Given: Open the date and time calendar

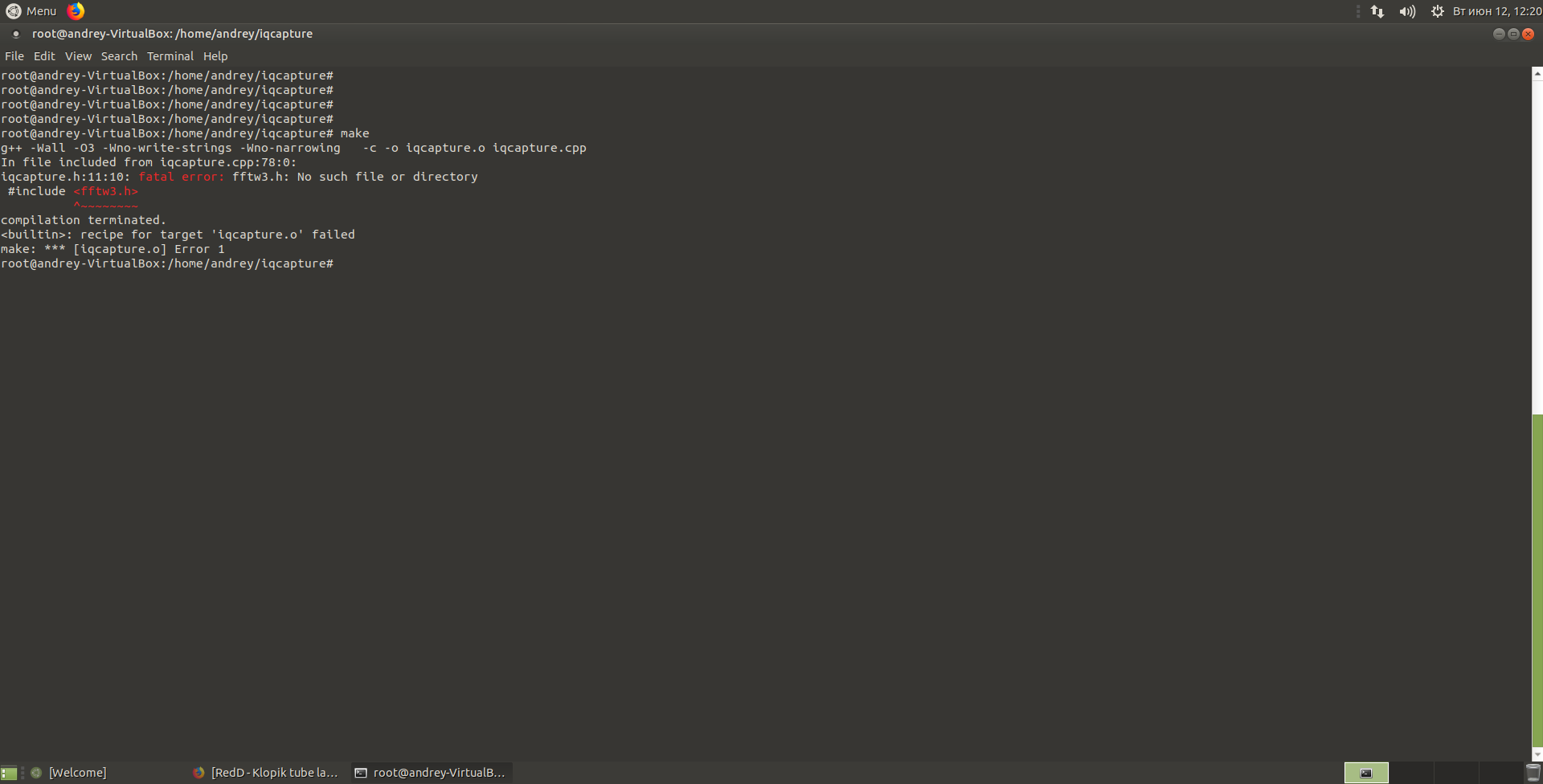Looking at the screenshot, I should (1496, 11).
